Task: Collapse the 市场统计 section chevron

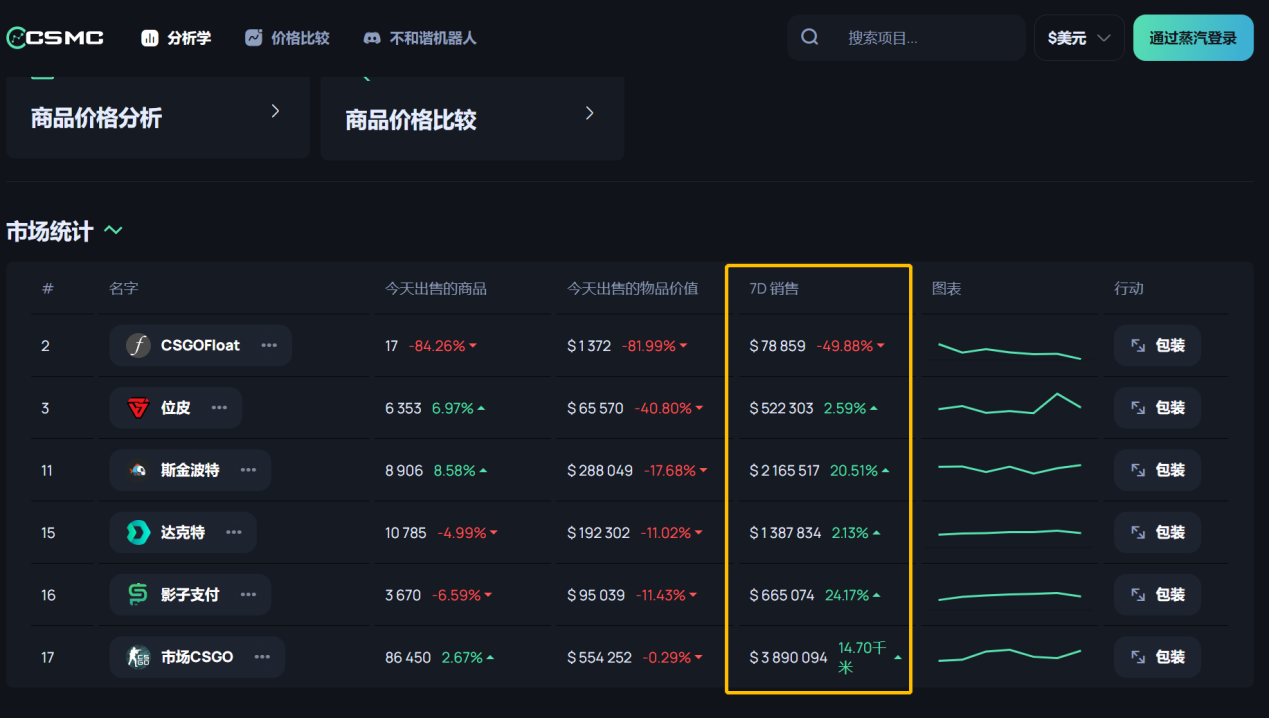Action: 114,231
